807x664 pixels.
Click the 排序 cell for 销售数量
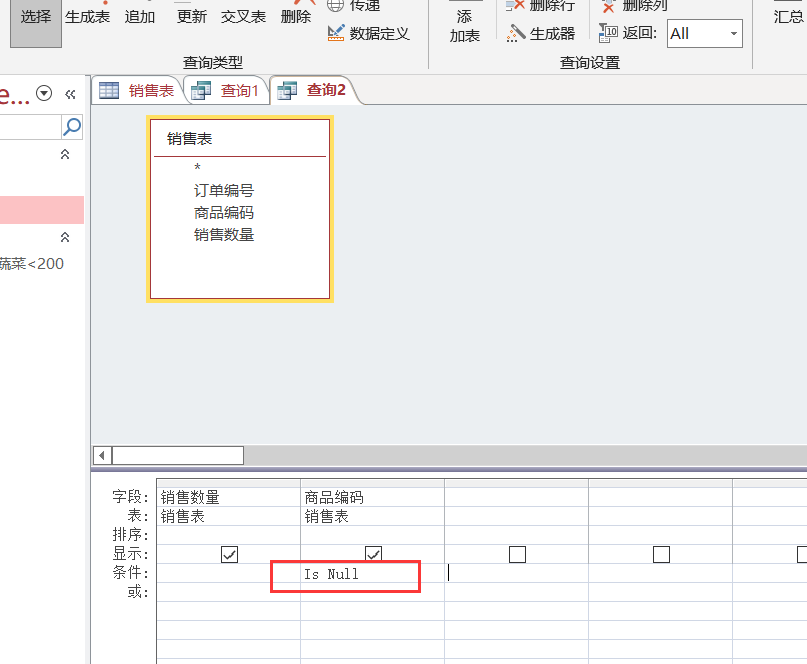[229, 535]
